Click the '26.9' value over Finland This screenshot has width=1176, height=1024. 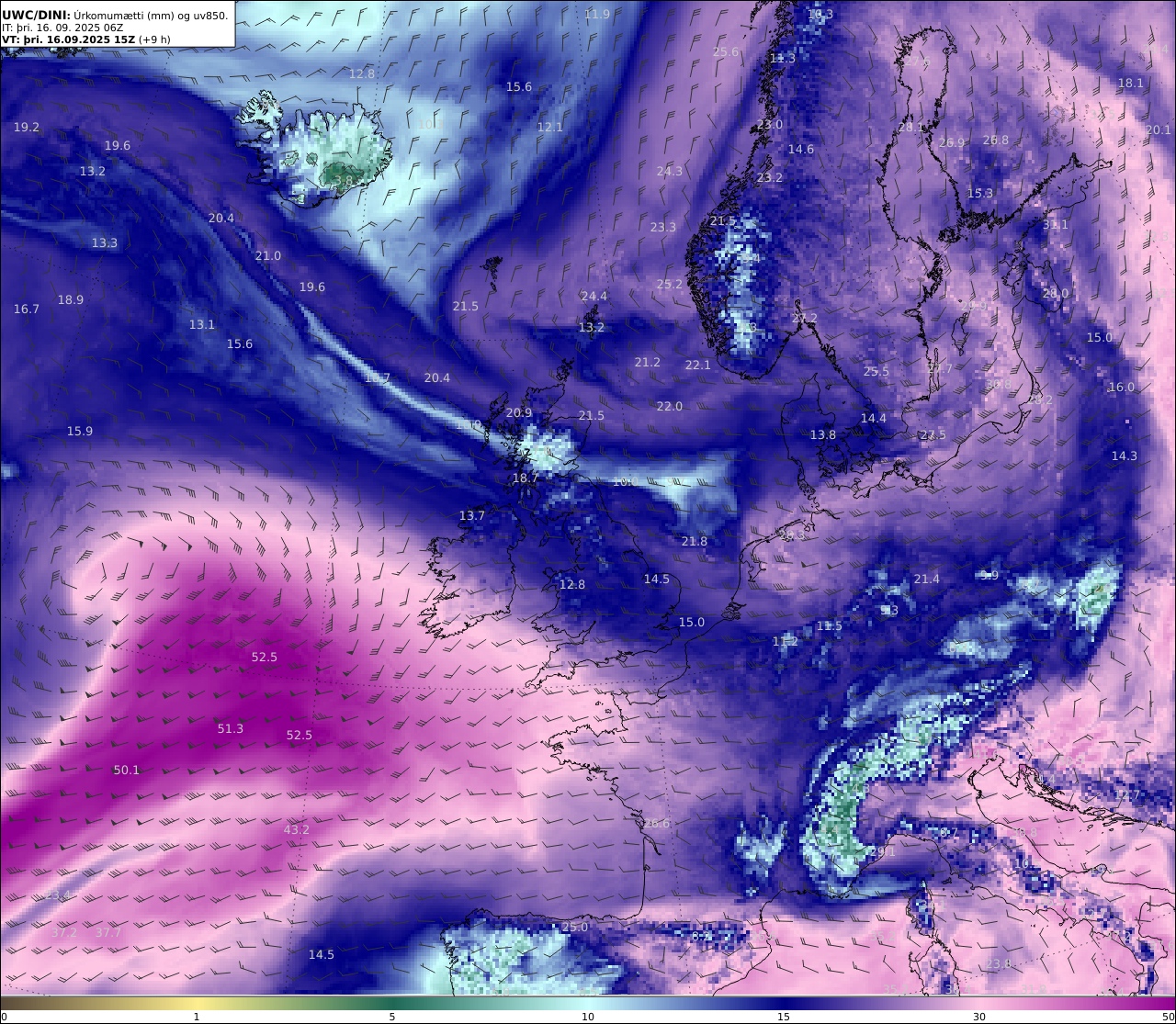[x=953, y=143]
